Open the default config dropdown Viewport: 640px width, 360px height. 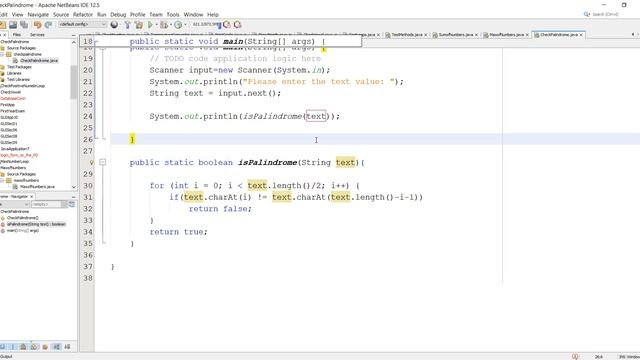(82, 24)
